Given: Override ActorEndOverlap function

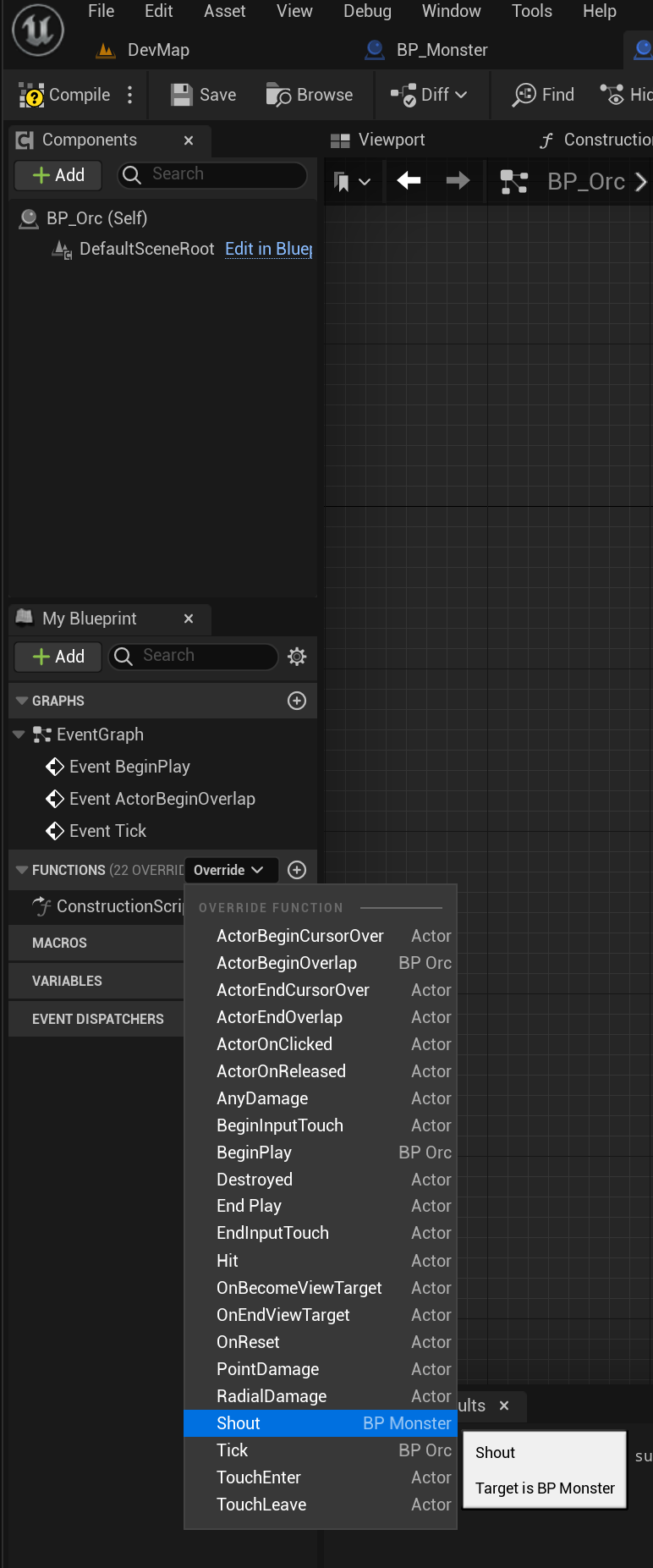Looking at the screenshot, I should [321, 1017].
